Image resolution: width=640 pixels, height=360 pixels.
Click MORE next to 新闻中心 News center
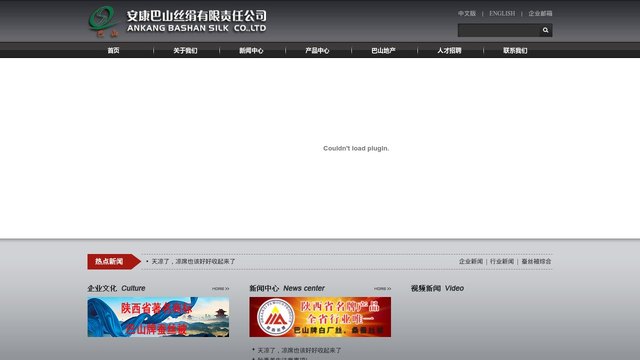pos(382,289)
